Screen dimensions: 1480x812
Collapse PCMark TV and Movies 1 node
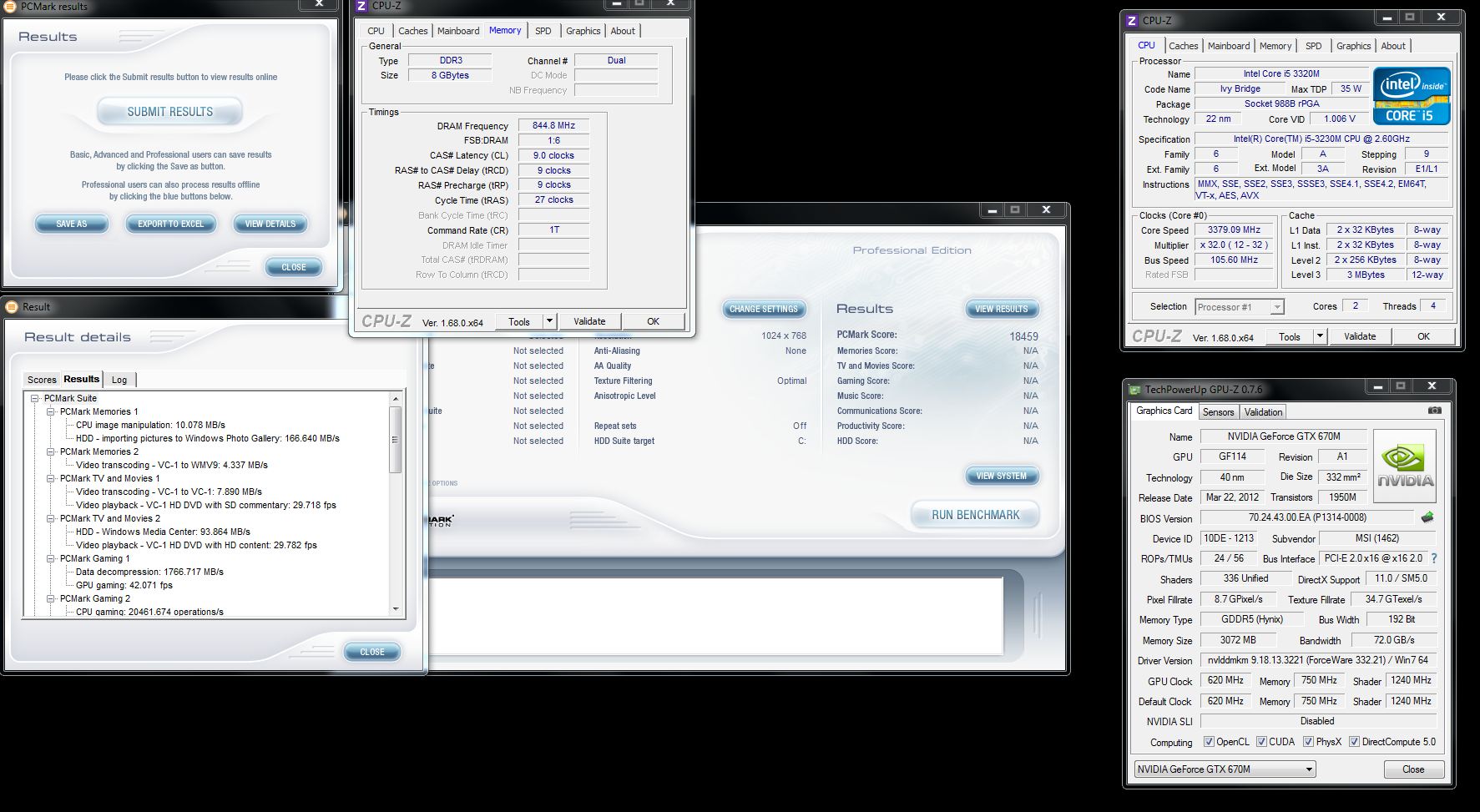pyautogui.click(x=51, y=479)
